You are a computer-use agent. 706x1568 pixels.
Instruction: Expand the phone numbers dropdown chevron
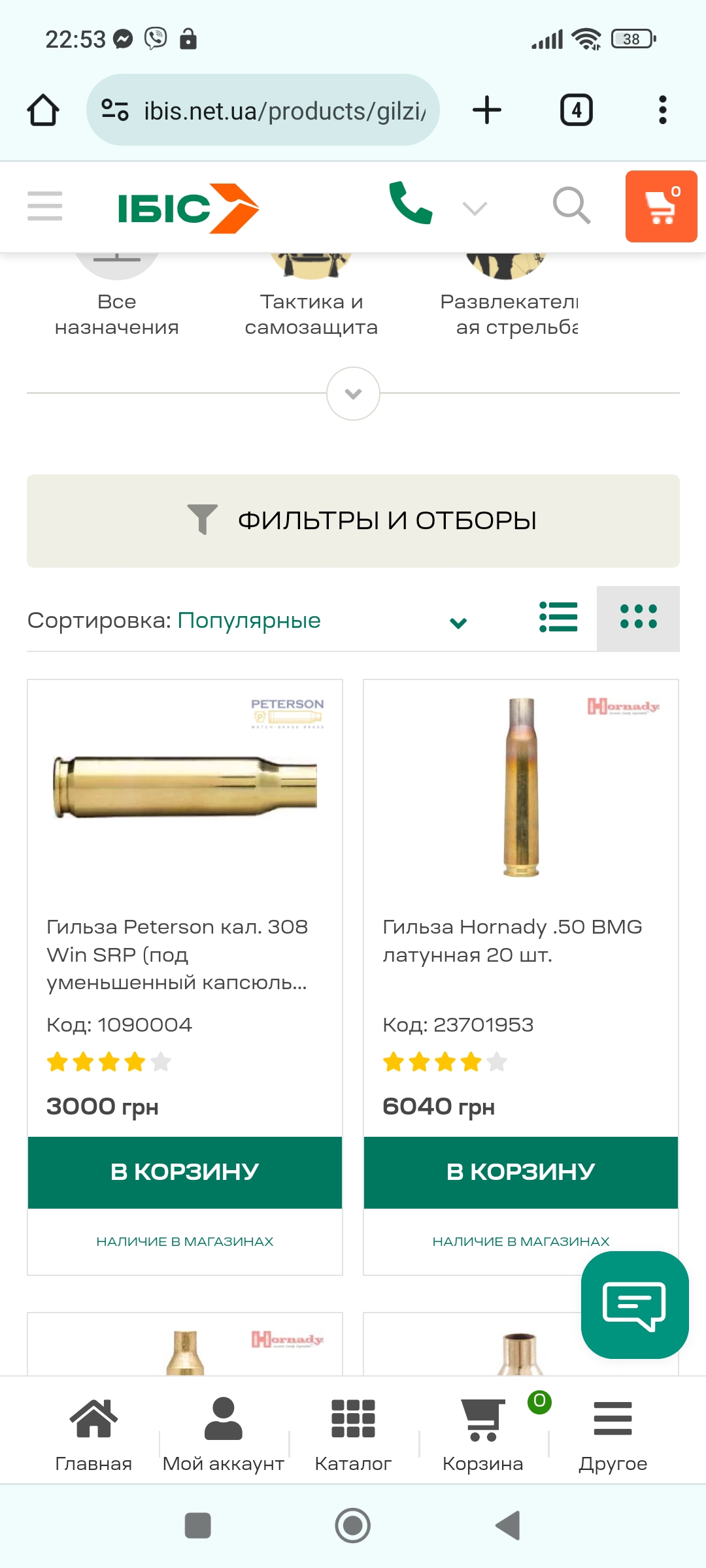[x=475, y=208]
